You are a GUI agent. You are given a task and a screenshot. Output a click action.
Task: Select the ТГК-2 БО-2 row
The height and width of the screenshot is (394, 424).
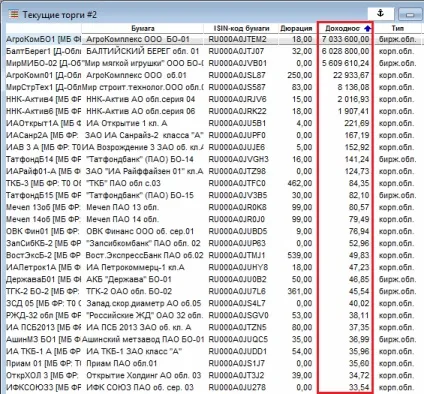[x=213, y=291]
